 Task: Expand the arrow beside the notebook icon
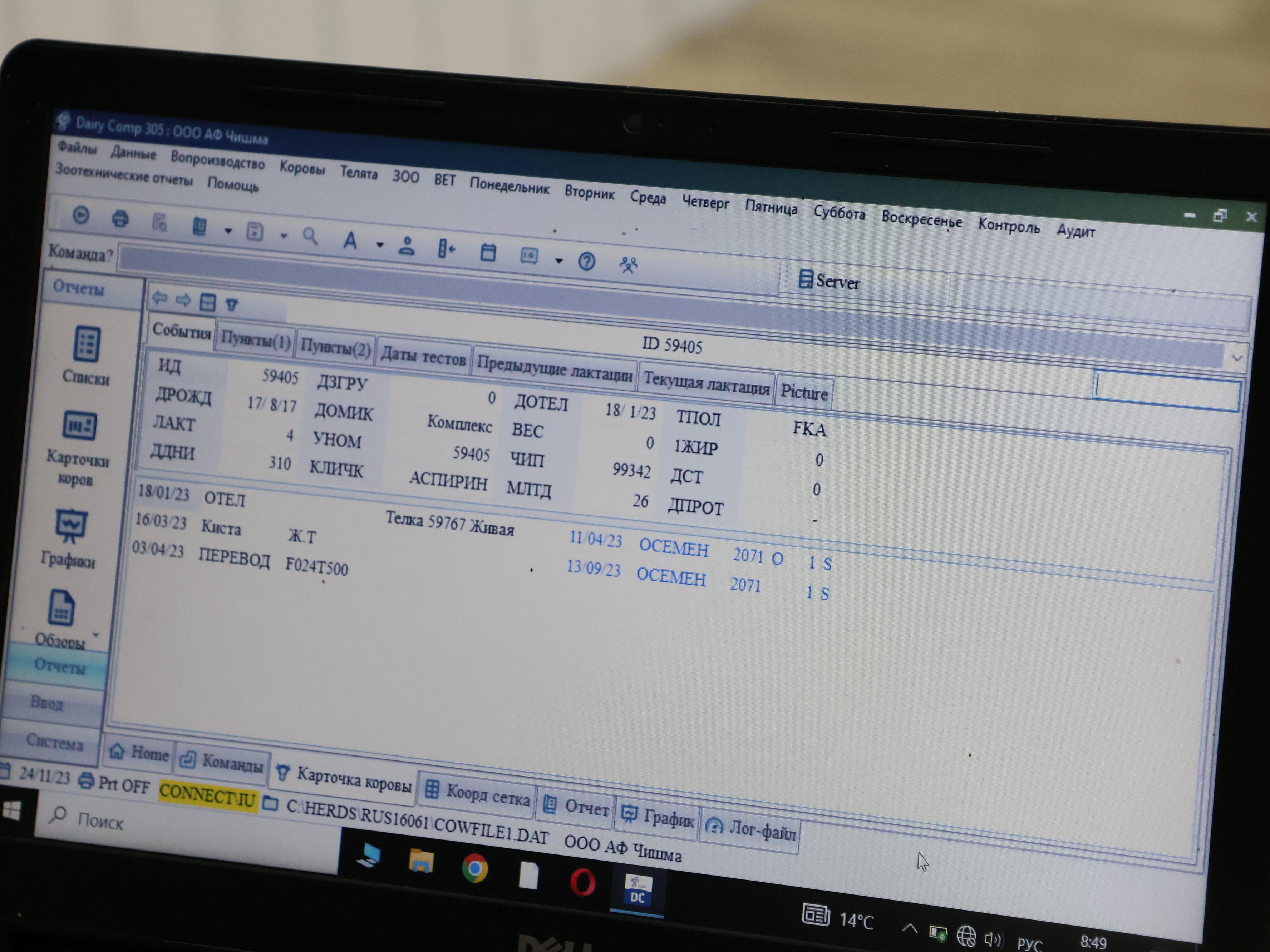click(228, 231)
